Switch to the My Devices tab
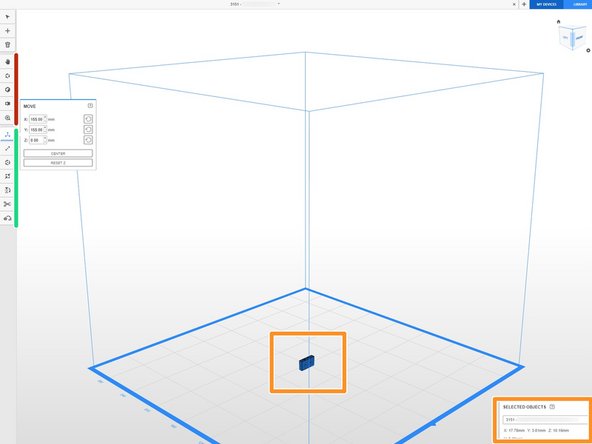The width and height of the screenshot is (592, 444). pyautogui.click(x=546, y=4)
